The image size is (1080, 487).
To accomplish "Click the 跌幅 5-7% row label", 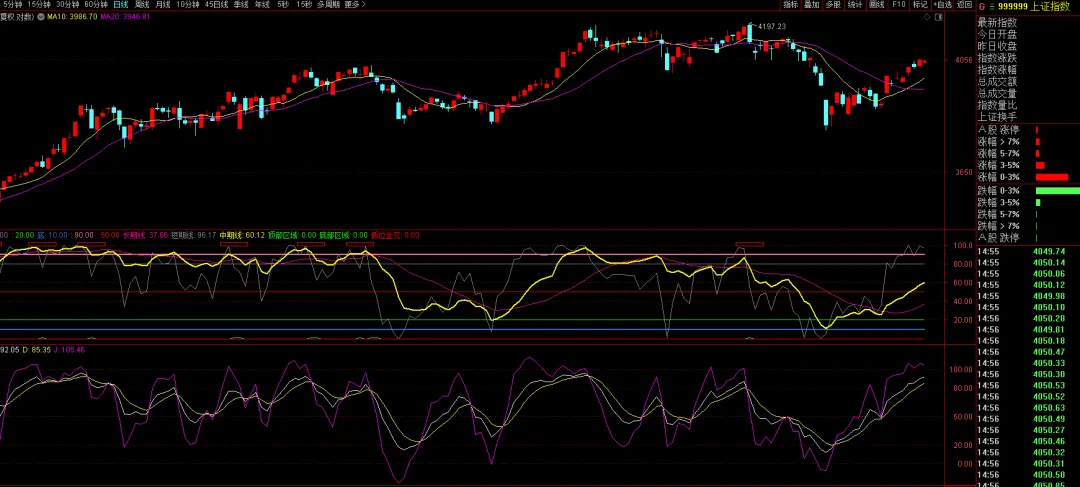I will tap(999, 214).
